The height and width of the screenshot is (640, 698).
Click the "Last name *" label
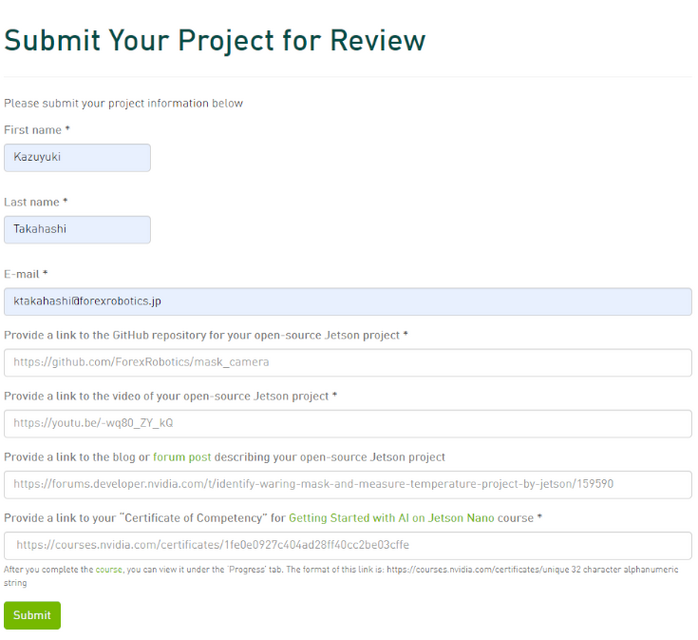click(x=36, y=202)
